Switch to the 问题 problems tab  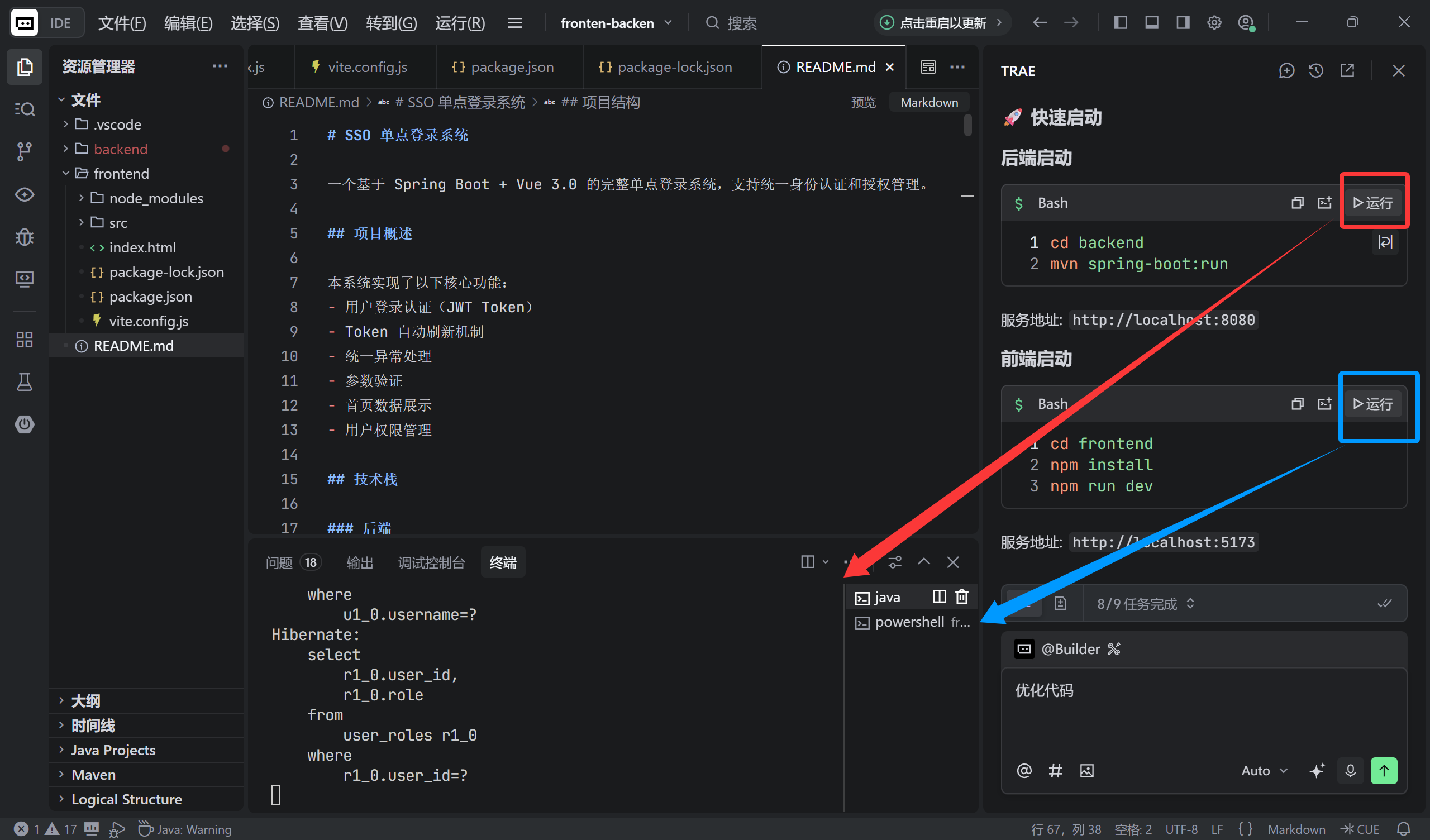point(293,562)
